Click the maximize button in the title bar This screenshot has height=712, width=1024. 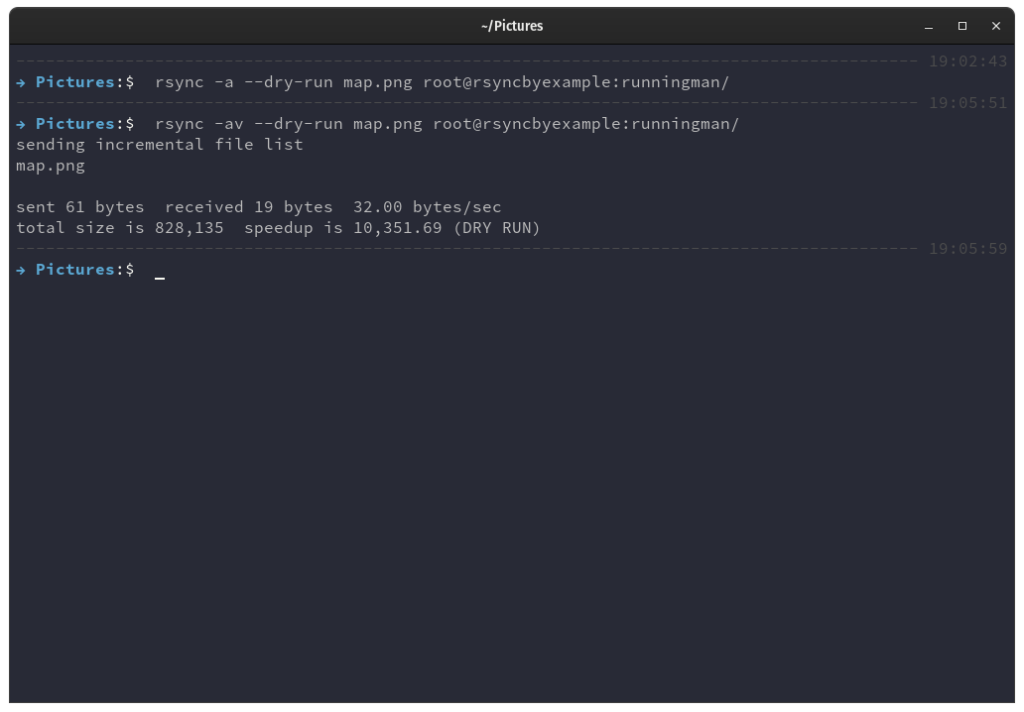[963, 26]
